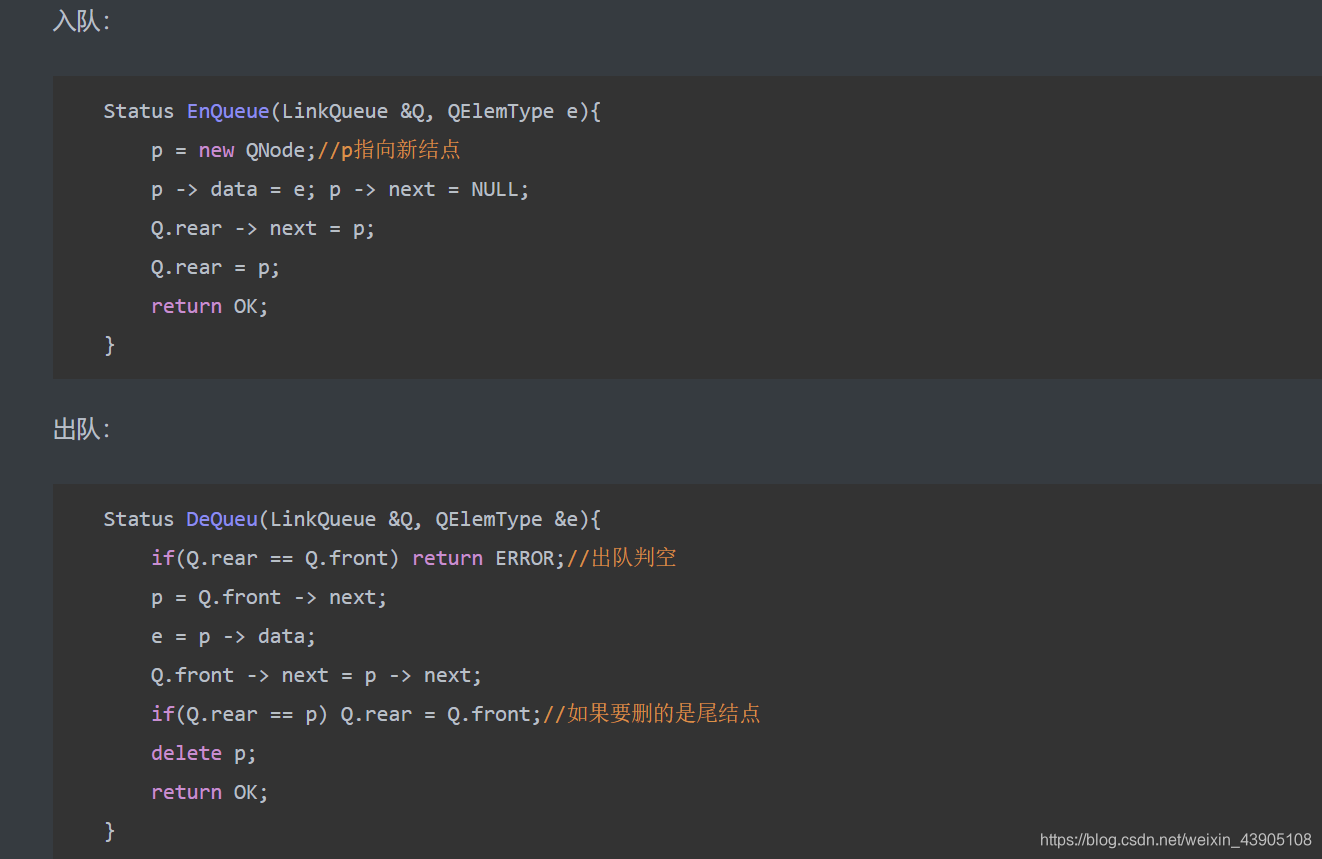Click the heading text 入队:

tap(81, 21)
